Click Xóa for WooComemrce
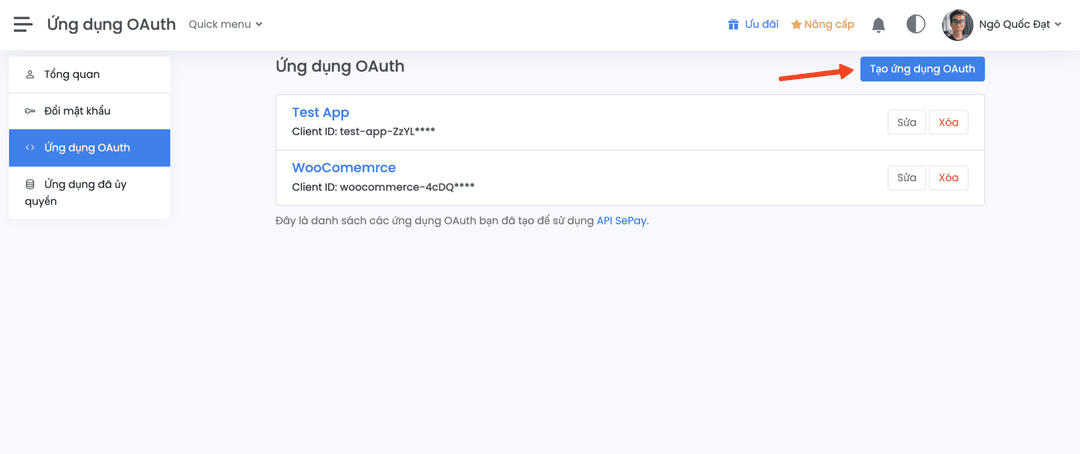The image size is (1080, 454). (x=948, y=178)
